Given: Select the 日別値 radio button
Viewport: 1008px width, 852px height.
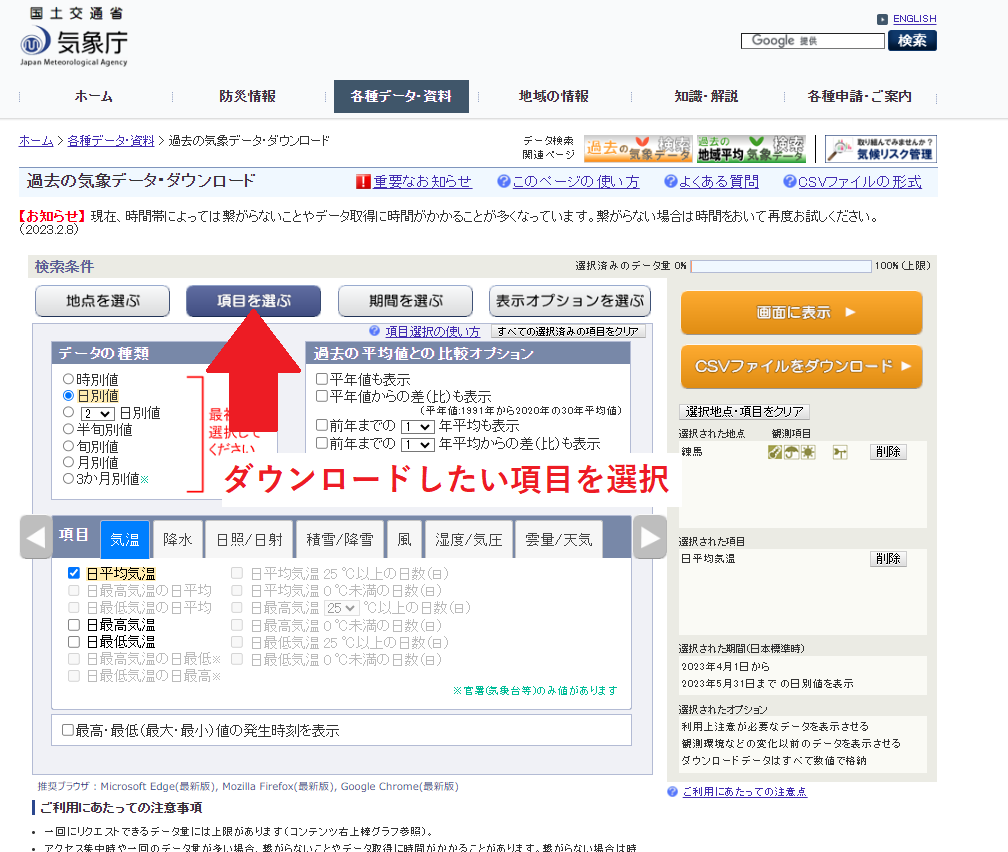Looking at the screenshot, I should (69, 395).
